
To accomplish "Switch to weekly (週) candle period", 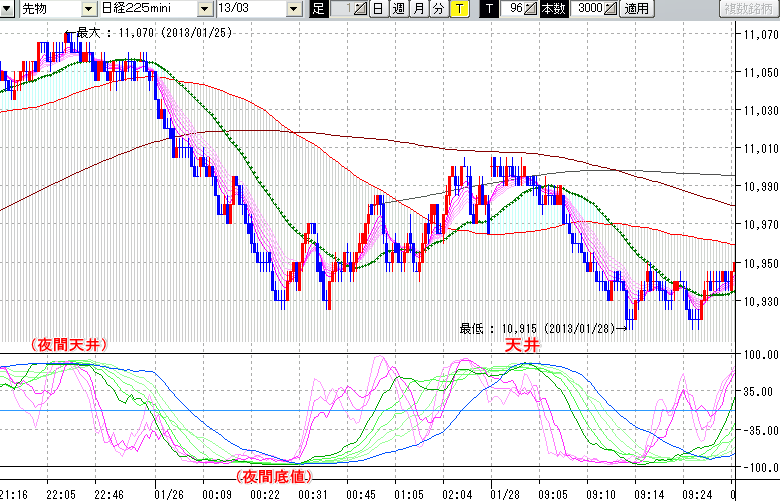I will 398,9.
